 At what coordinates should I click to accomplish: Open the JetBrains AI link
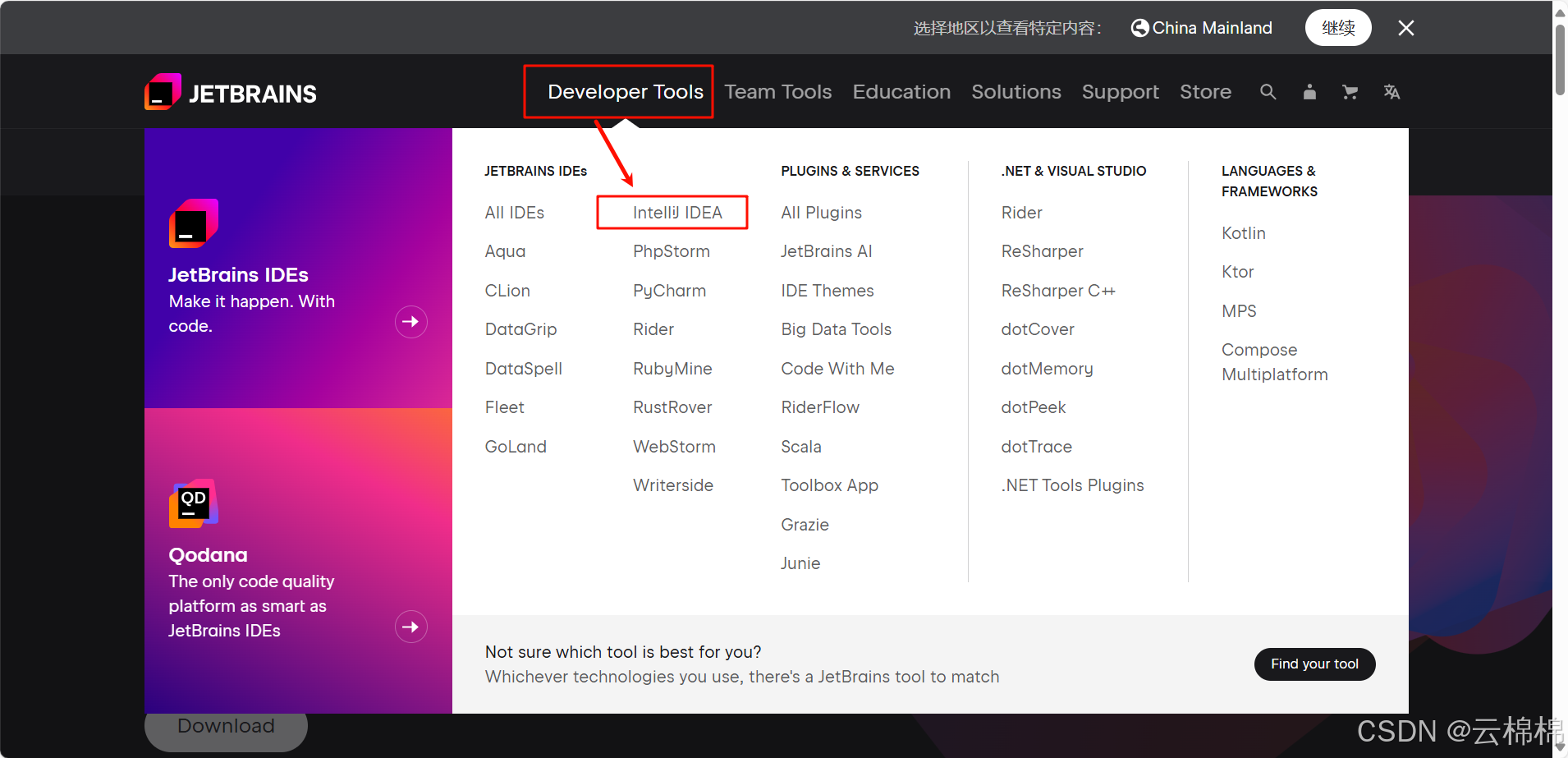point(826,251)
